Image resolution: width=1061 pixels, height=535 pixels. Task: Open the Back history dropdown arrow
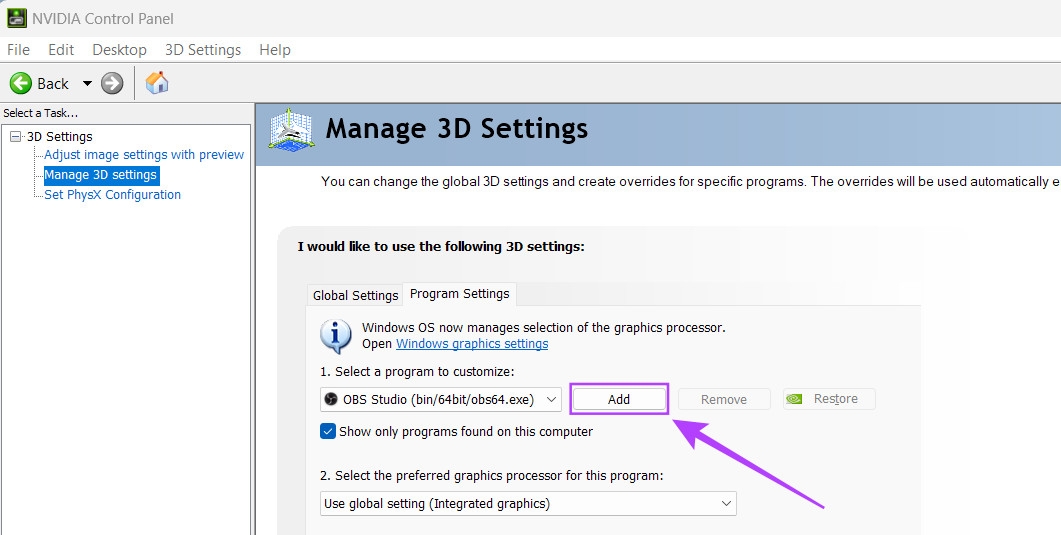pyautogui.click(x=87, y=84)
